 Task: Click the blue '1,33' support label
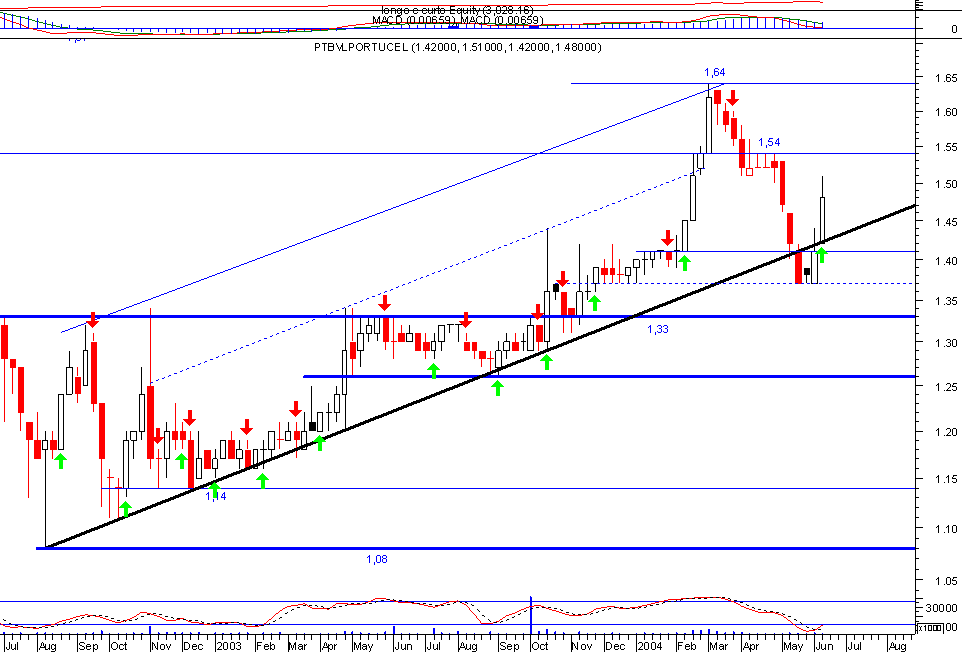click(x=658, y=329)
